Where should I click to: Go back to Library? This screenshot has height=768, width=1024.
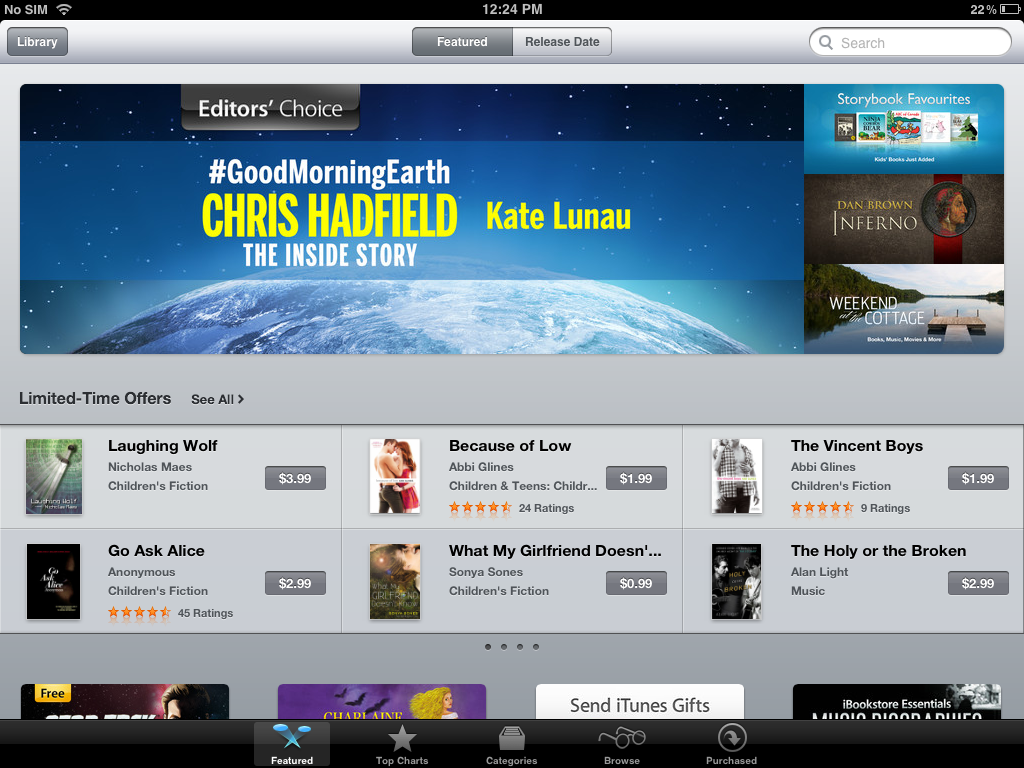click(37, 42)
